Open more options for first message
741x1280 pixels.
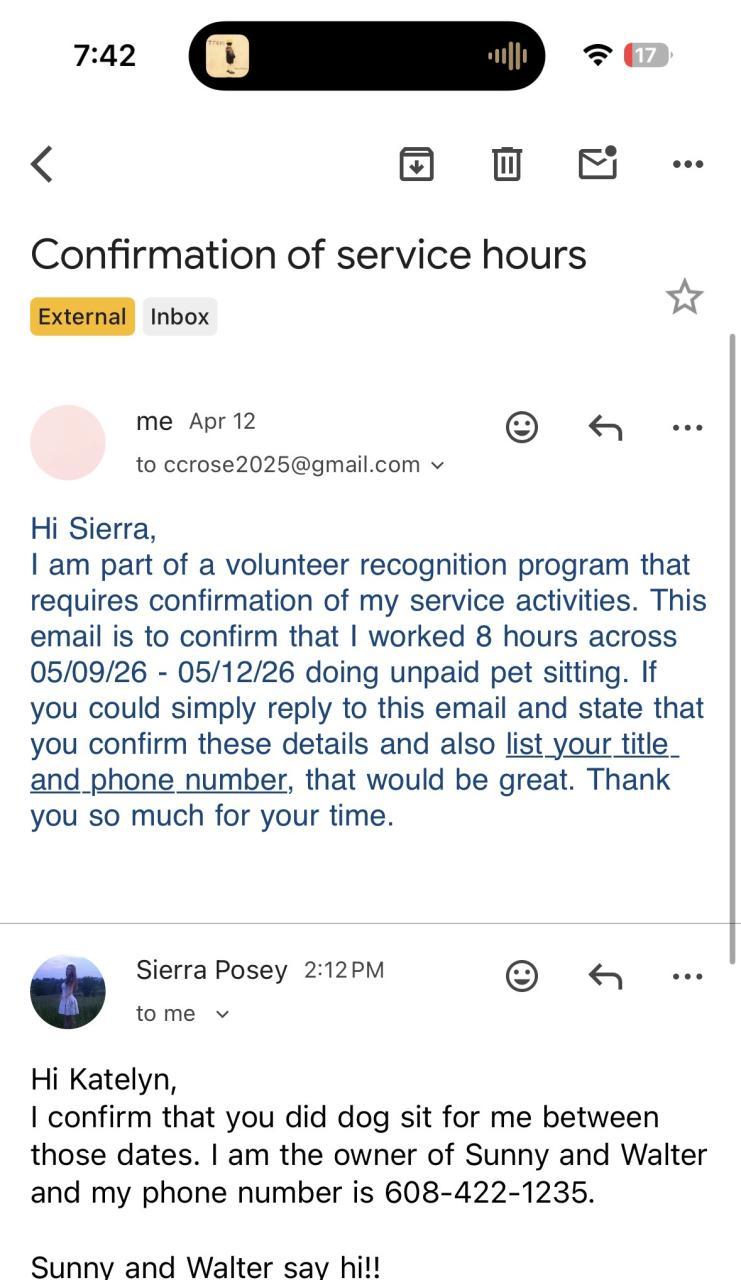[688, 428]
